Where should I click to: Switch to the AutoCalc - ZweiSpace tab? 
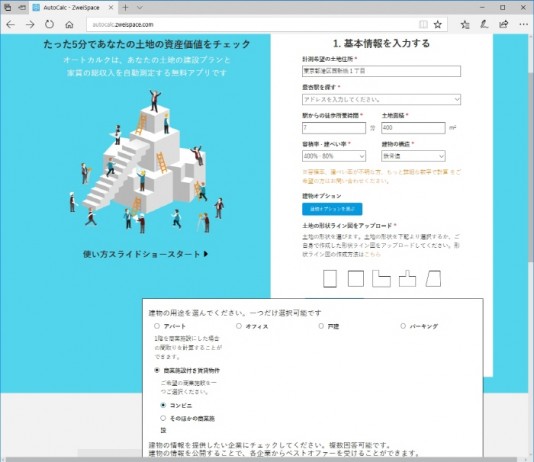[x=72, y=7]
